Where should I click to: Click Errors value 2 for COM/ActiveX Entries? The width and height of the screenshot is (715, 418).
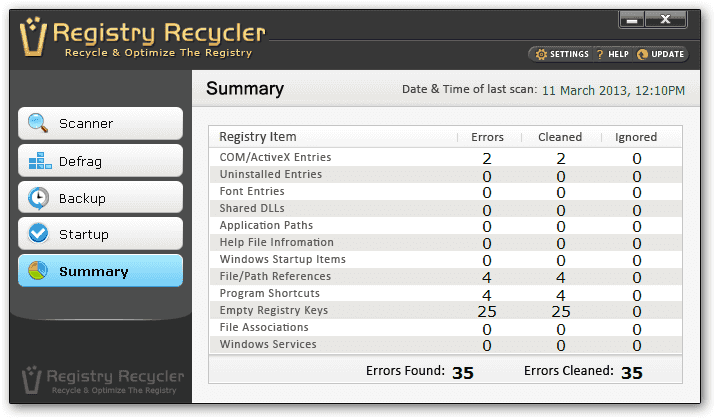(487, 159)
